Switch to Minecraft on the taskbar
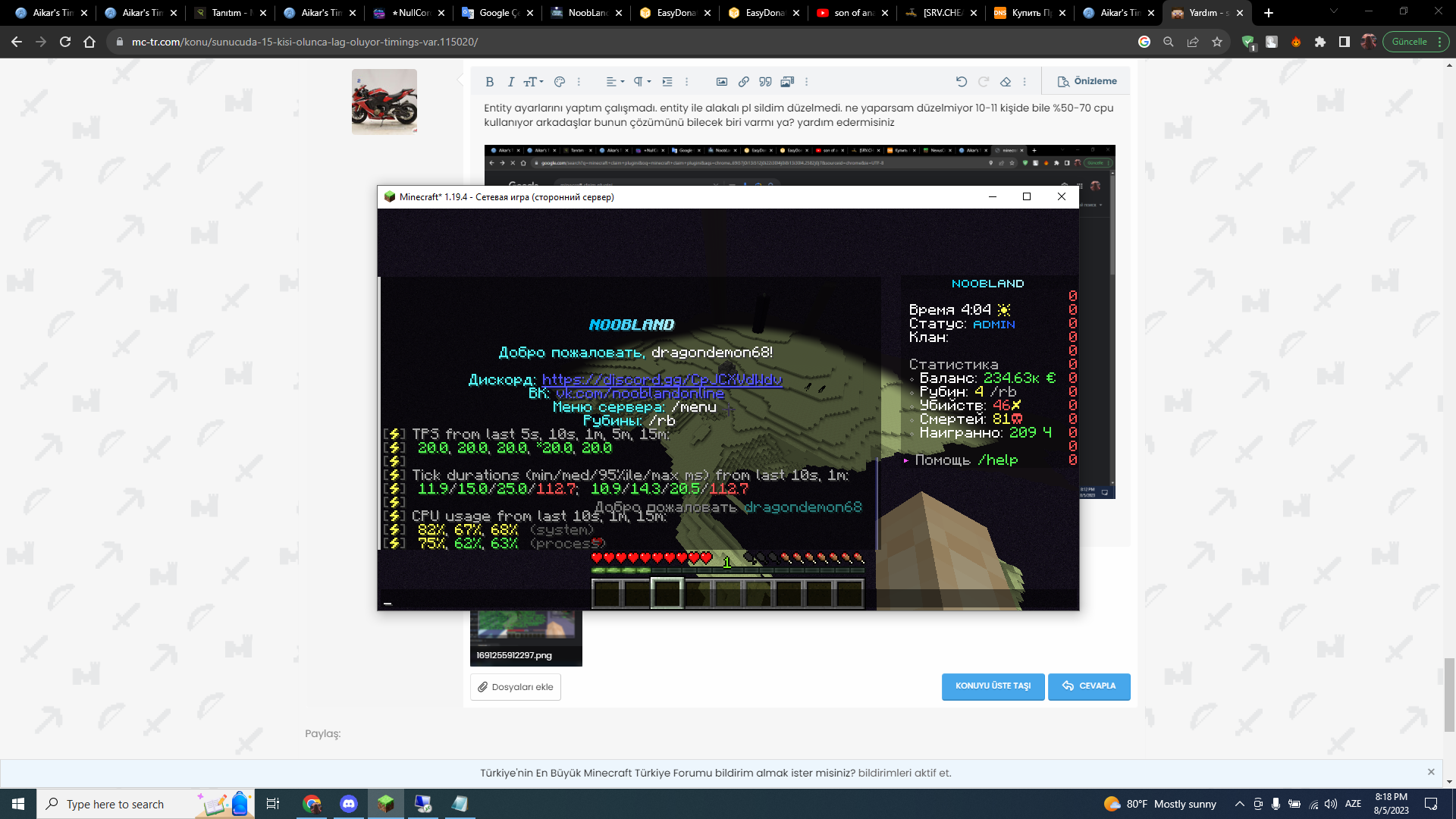 (x=386, y=804)
